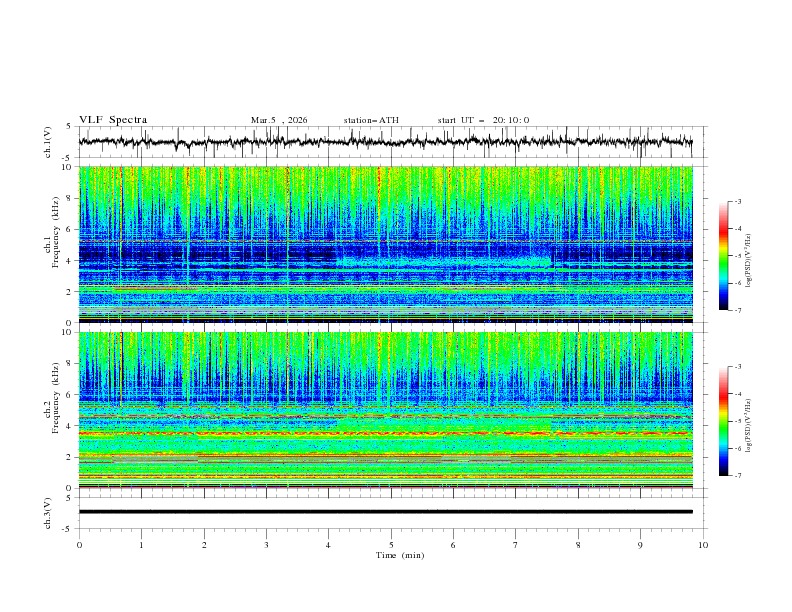The image size is (792, 612).
Task: Click the log(PSD) label beside ch.1 colorbar
Action: click(748, 261)
